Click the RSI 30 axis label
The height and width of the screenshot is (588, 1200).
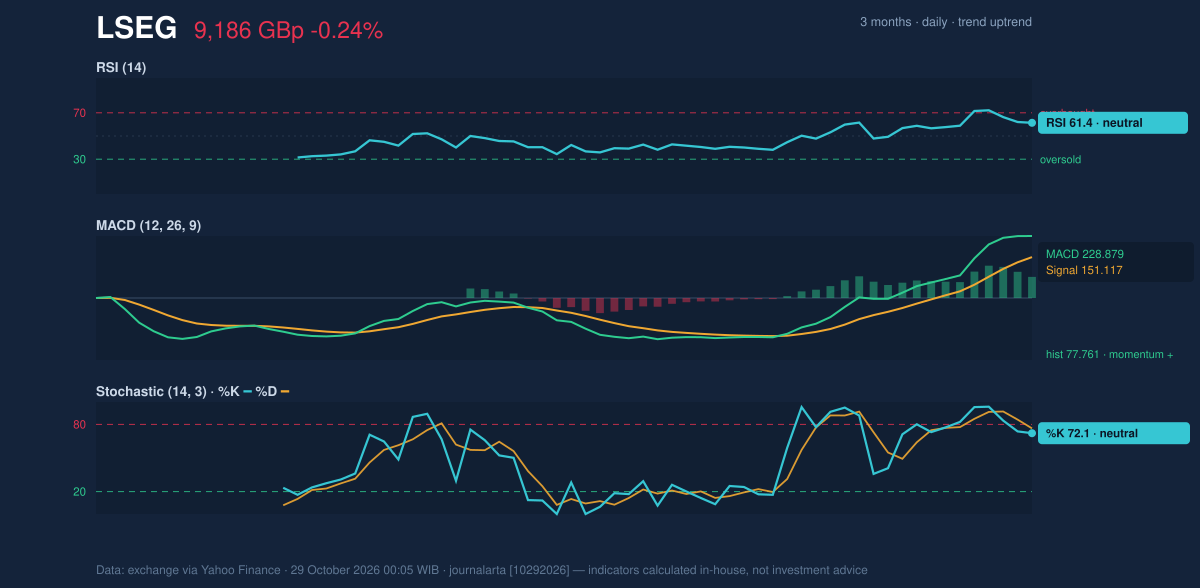click(x=79, y=159)
